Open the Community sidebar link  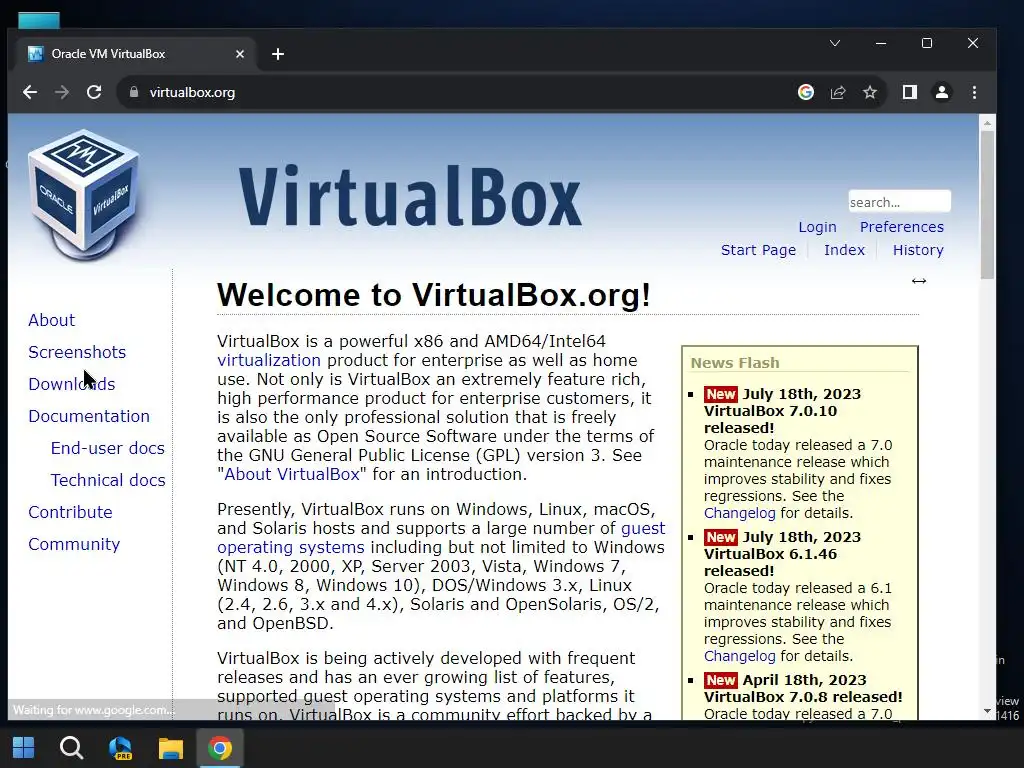coord(74,544)
